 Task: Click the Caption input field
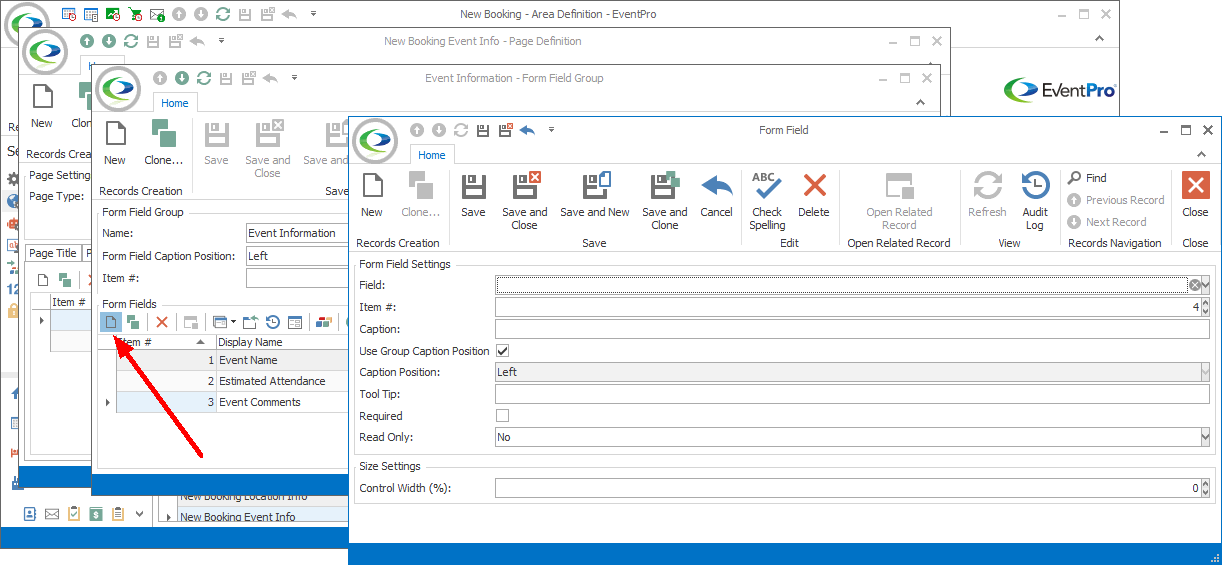852,329
